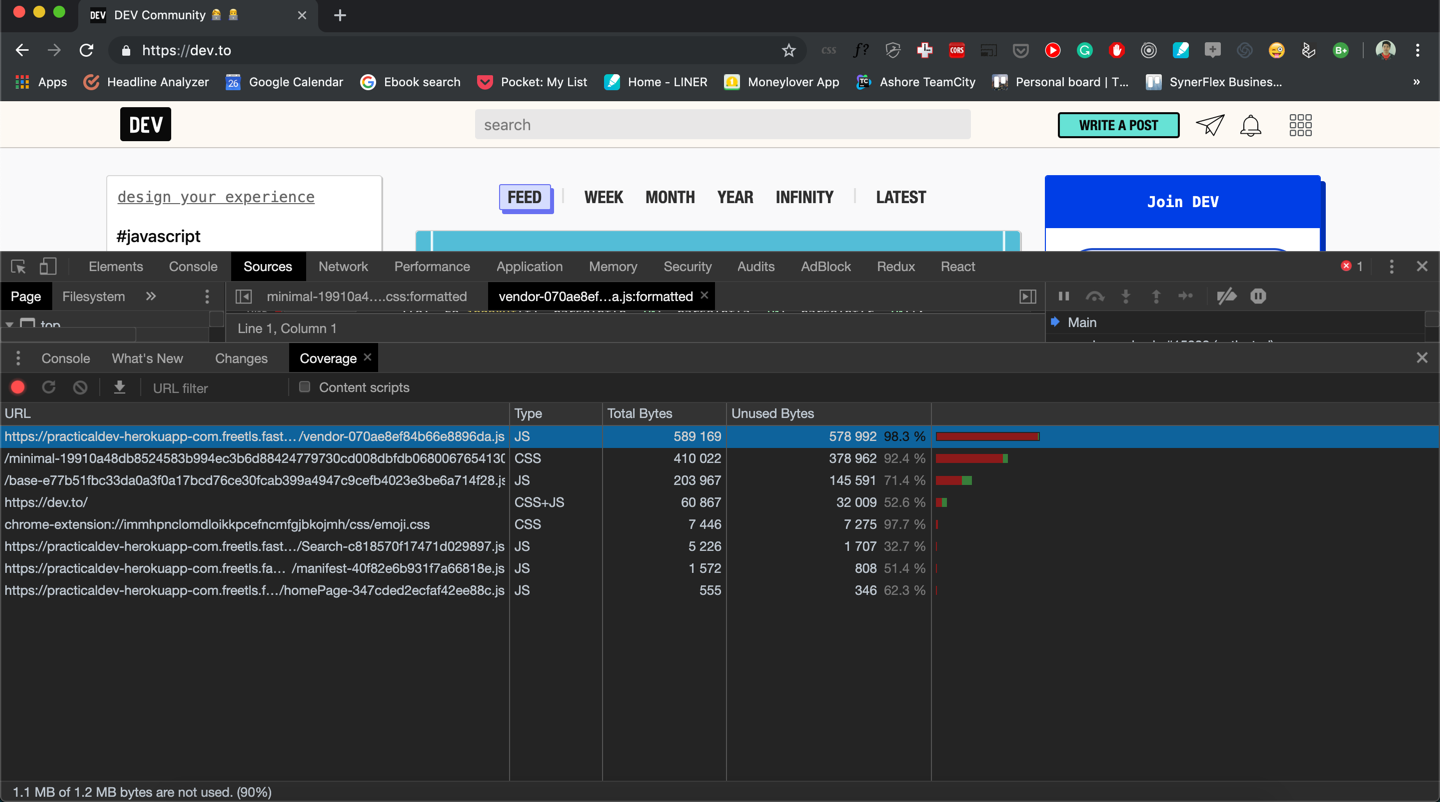
Task: Click the vendor JS unused-bytes usage bar
Action: click(x=987, y=436)
